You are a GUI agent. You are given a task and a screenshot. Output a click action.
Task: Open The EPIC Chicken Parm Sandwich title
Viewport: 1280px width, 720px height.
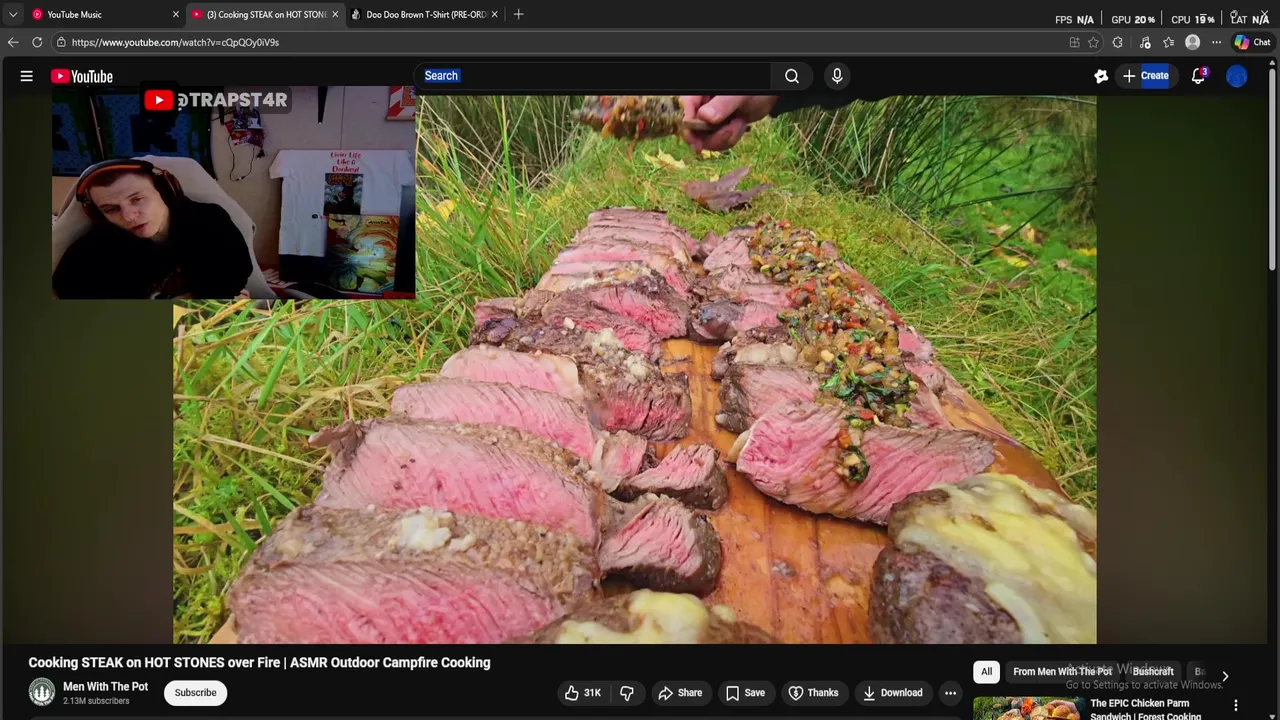[1146, 709]
